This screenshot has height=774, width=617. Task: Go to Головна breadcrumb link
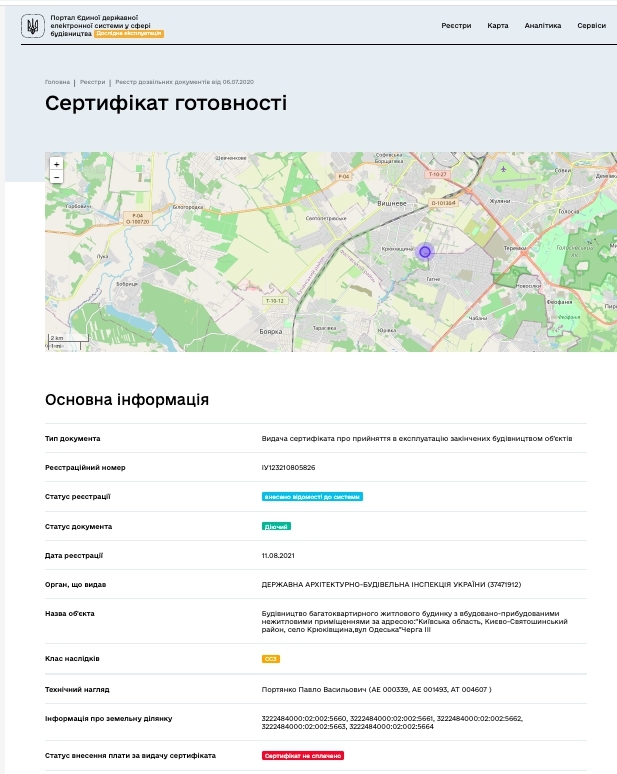(57, 82)
